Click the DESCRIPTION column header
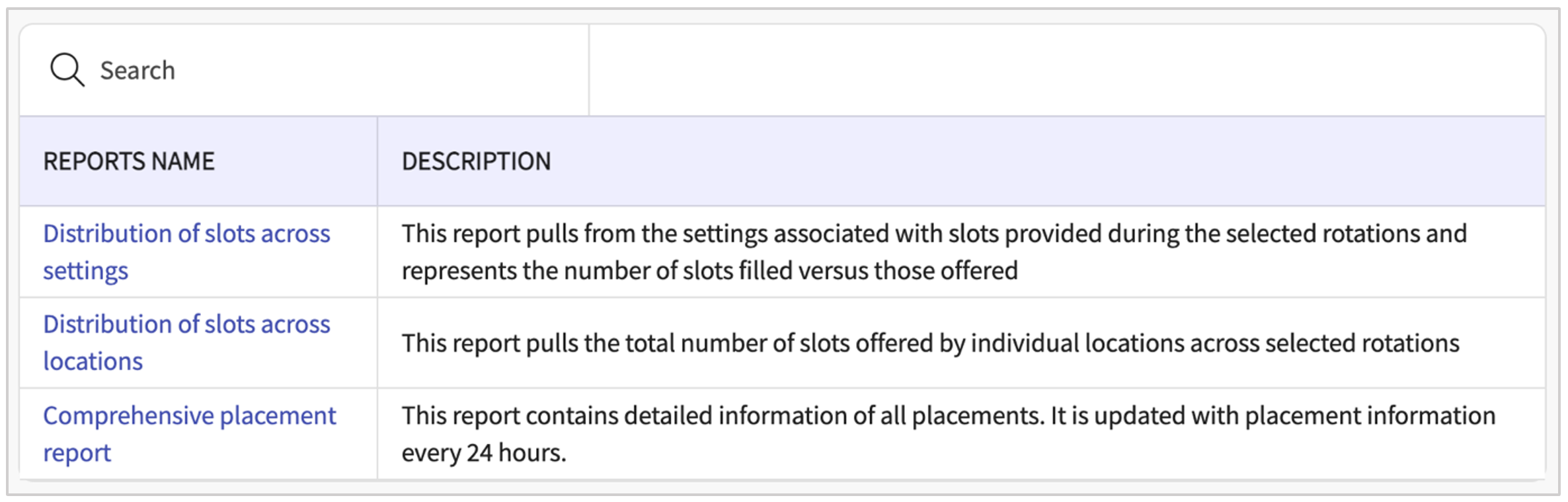 [476, 161]
